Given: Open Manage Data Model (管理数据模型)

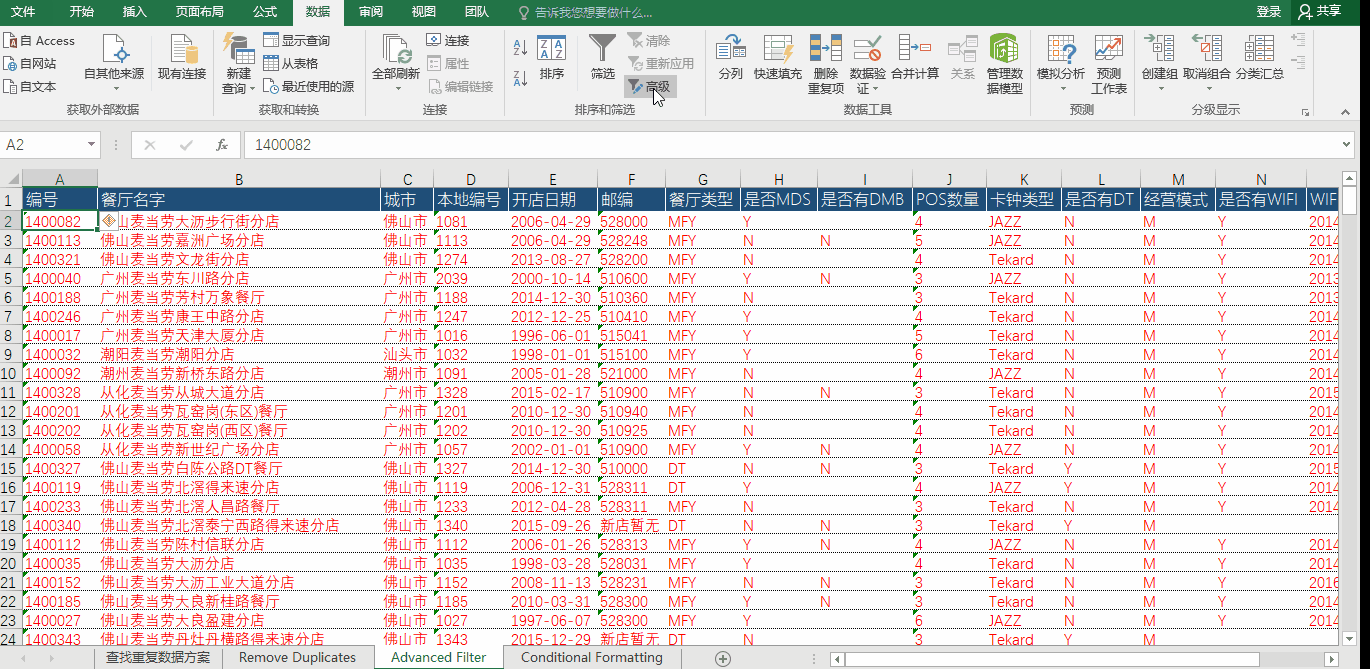Looking at the screenshot, I should [x=1005, y=64].
